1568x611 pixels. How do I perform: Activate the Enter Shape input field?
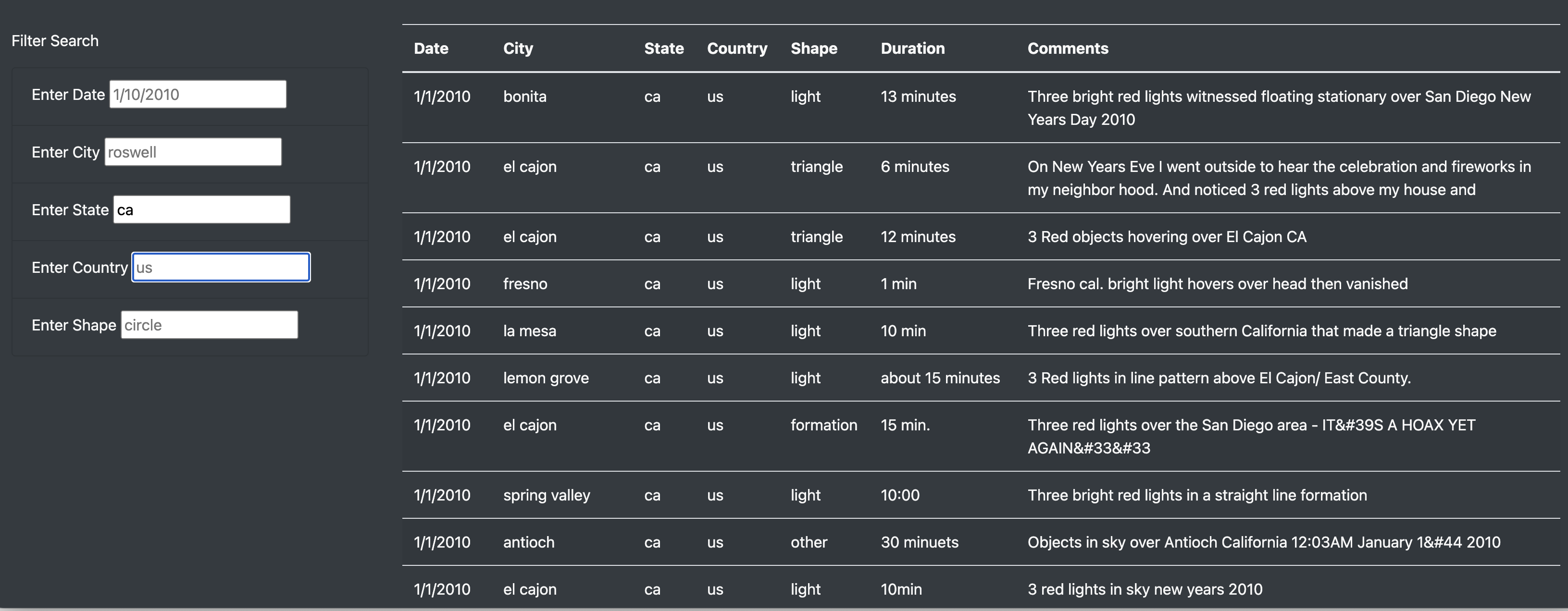click(210, 324)
